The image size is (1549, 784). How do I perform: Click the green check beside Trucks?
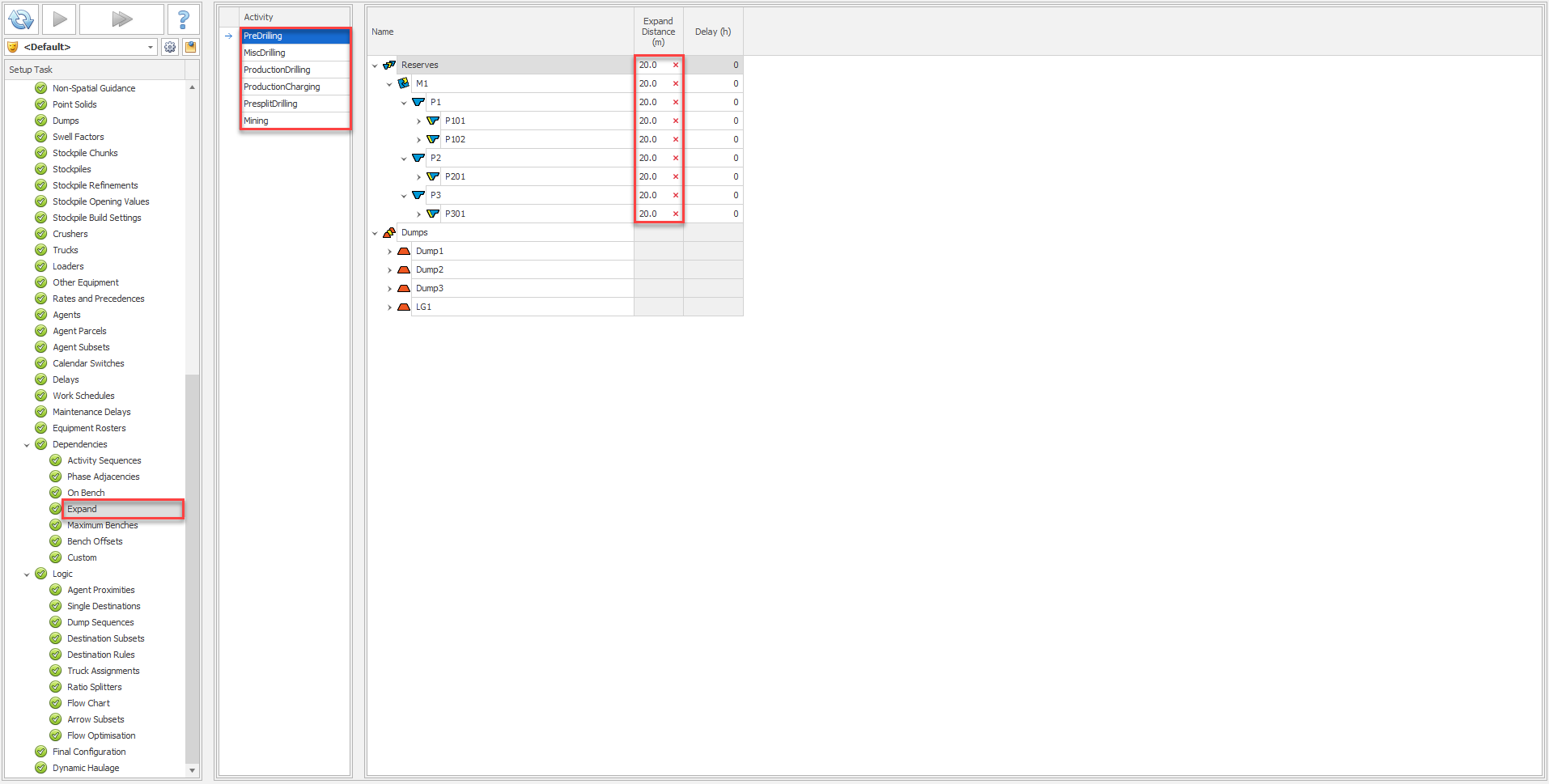tap(41, 250)
